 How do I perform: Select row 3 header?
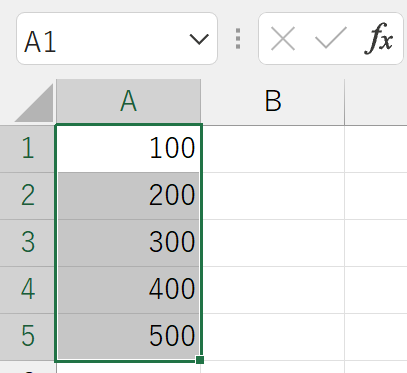(x=27, y=243)
